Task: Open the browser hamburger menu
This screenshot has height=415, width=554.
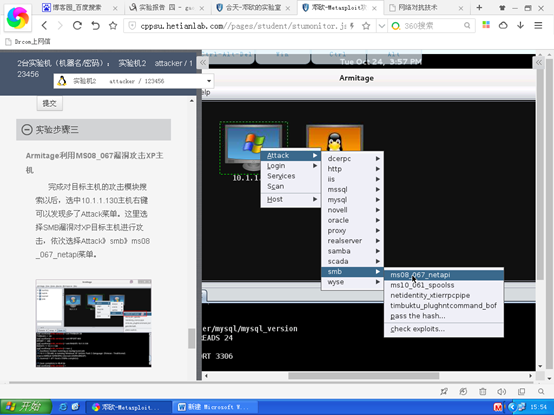Action: 538,25
